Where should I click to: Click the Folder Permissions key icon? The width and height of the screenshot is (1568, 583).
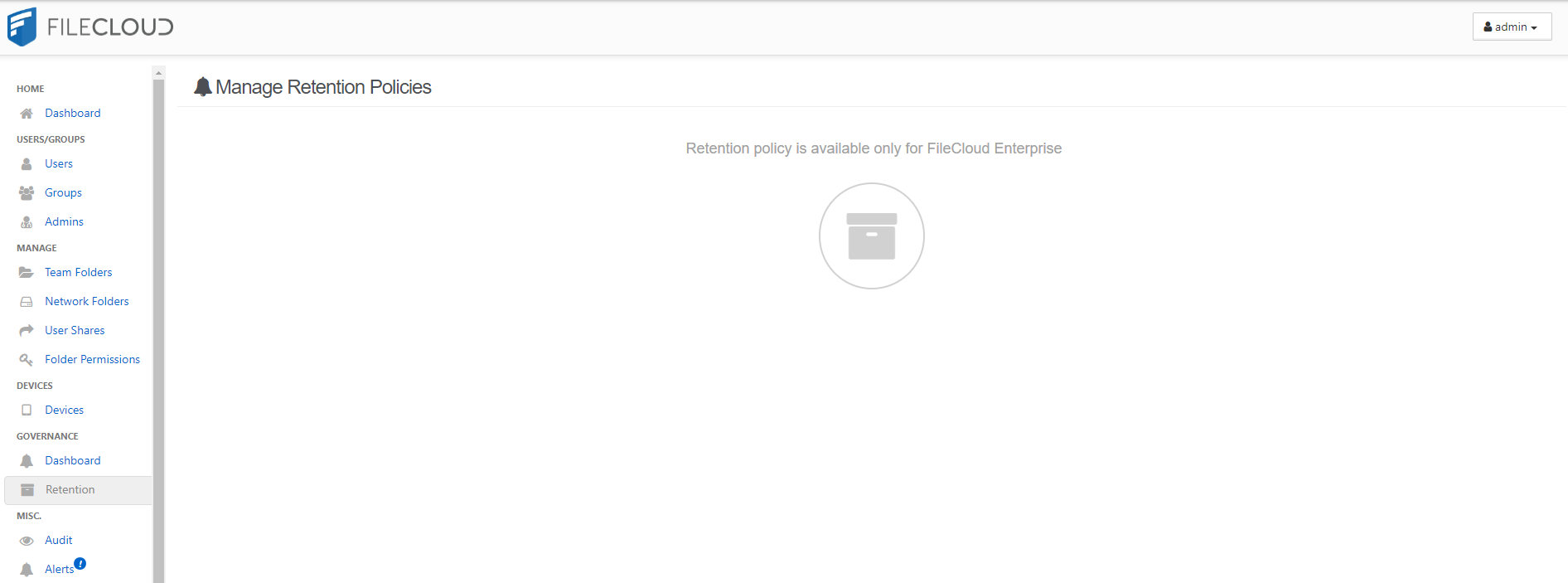coord(27,360)
